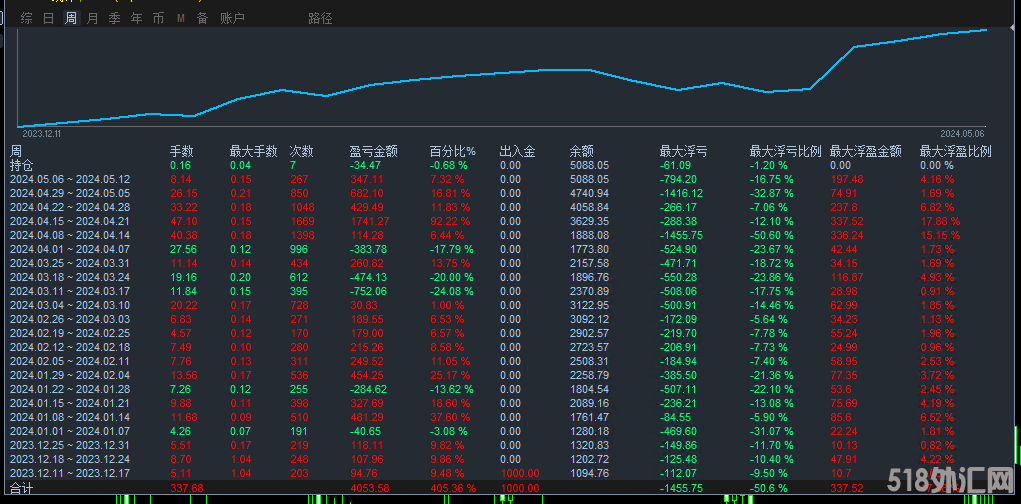Open the 备 tab
This screenshot has width=1021, height=504.
(202, 18)
